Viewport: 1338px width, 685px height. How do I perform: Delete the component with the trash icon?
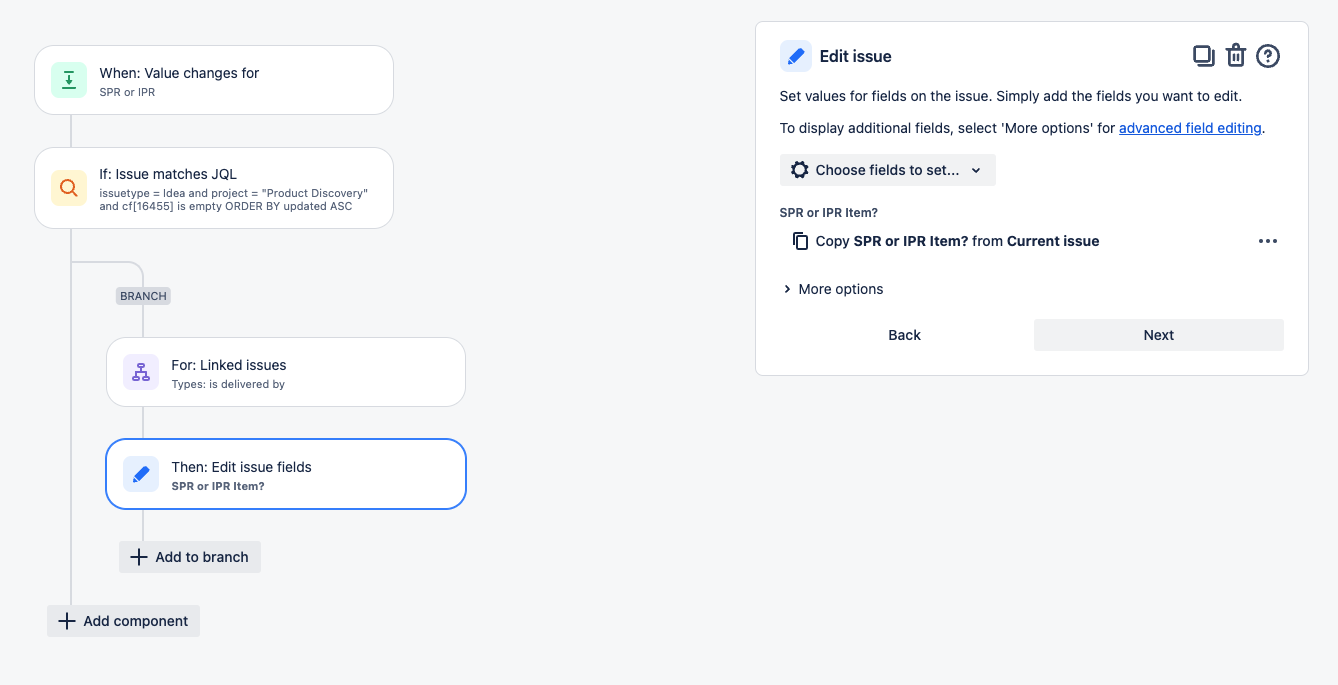[1236, 56]
